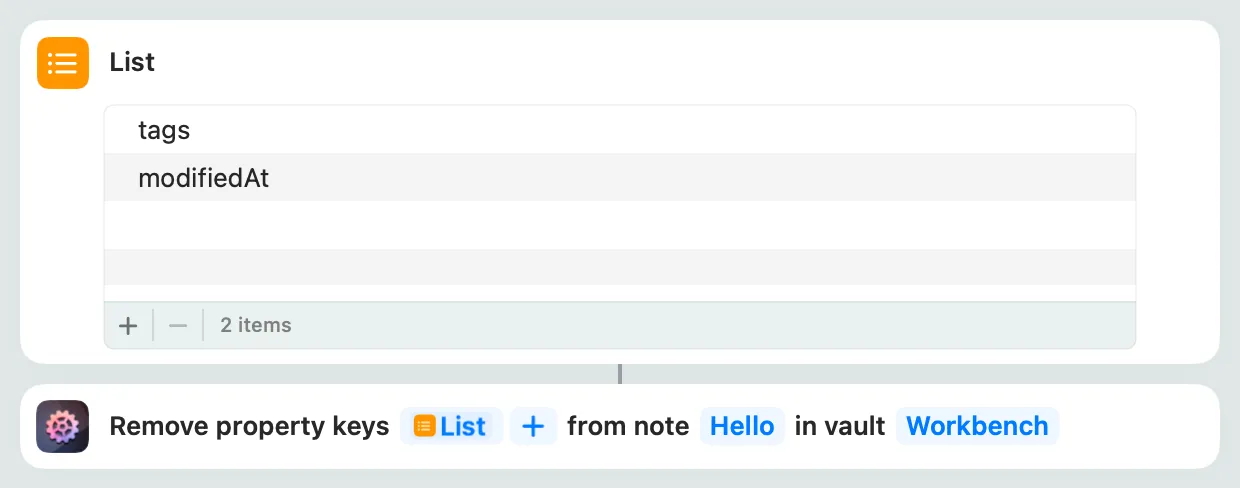Add another property key with blue plus
The width and height of the screenshot is (1240, 488).
(533, 426)
